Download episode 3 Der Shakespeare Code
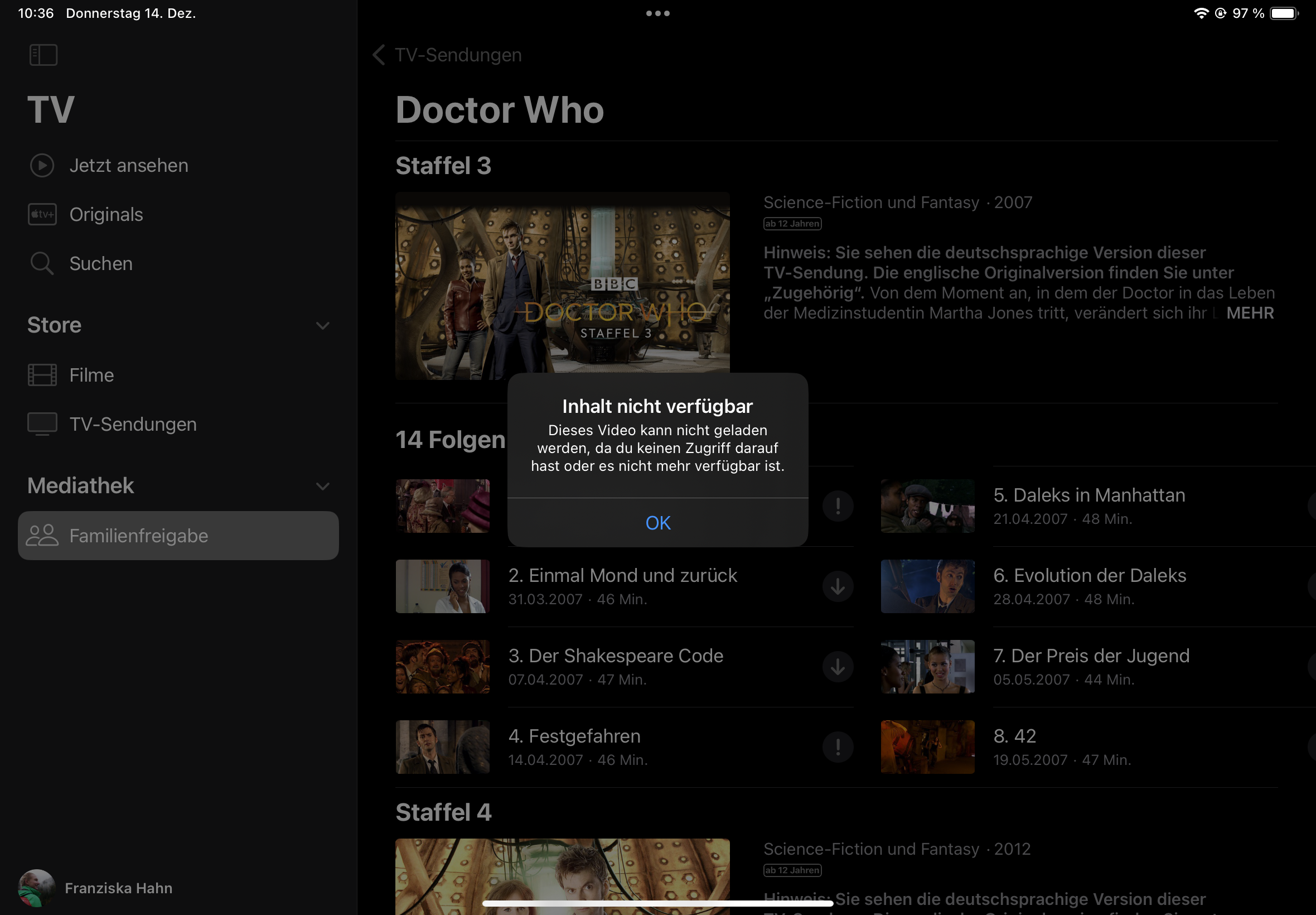The width and height of the screenshot is (1316, 915). [838, 667]
